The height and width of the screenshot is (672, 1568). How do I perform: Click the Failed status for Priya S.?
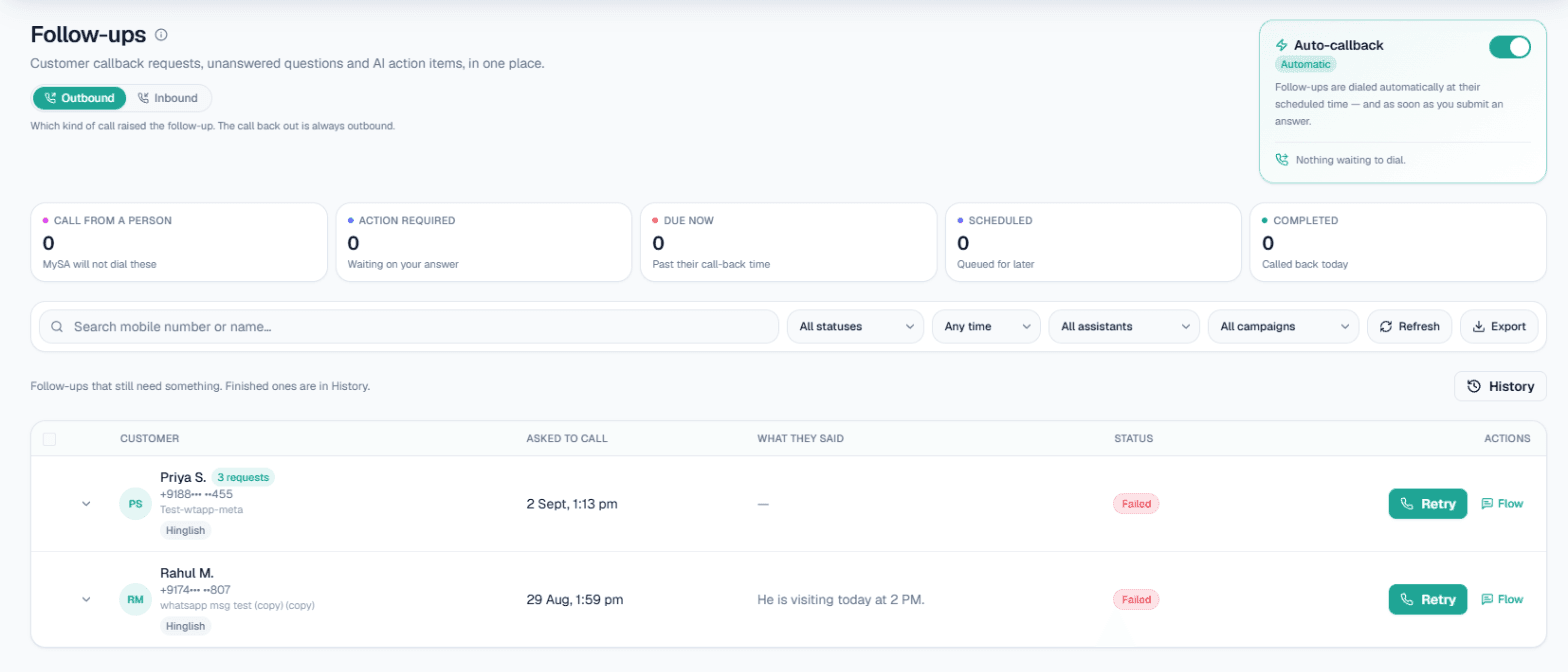click(1136, 504)
